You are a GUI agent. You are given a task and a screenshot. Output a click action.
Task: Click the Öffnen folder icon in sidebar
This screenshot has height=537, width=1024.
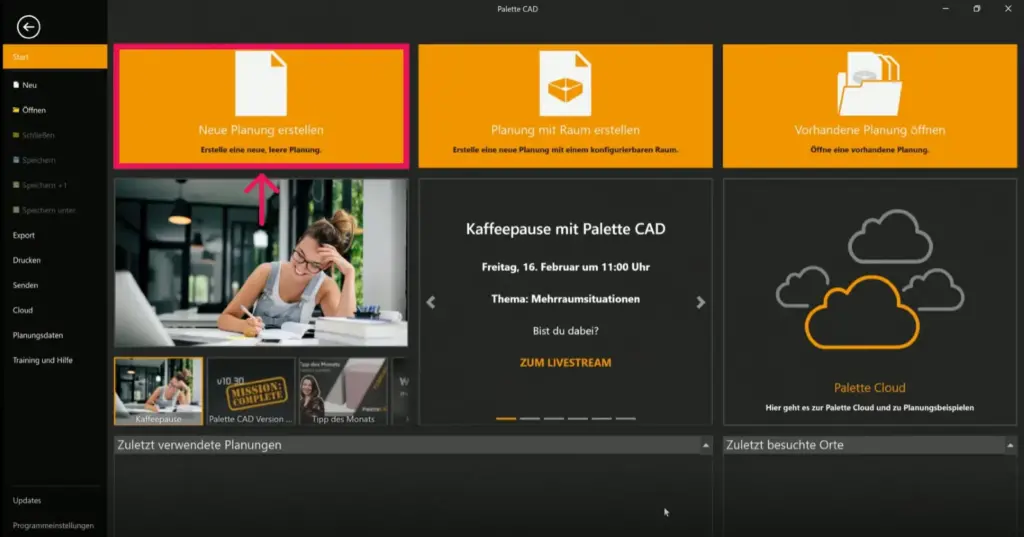click(x=16, y=110)
